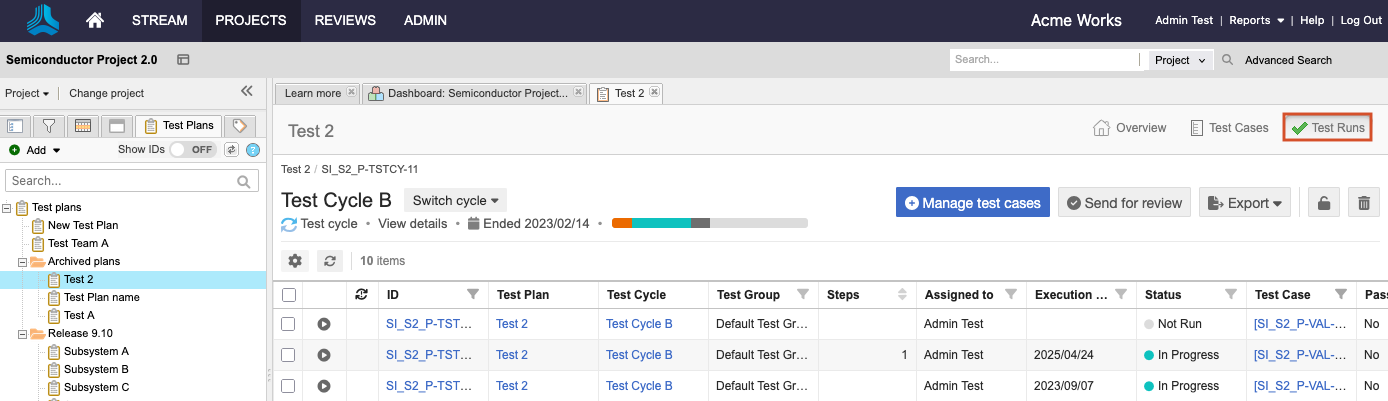Run the first test run with the play icon

click(x=324, y=324)
